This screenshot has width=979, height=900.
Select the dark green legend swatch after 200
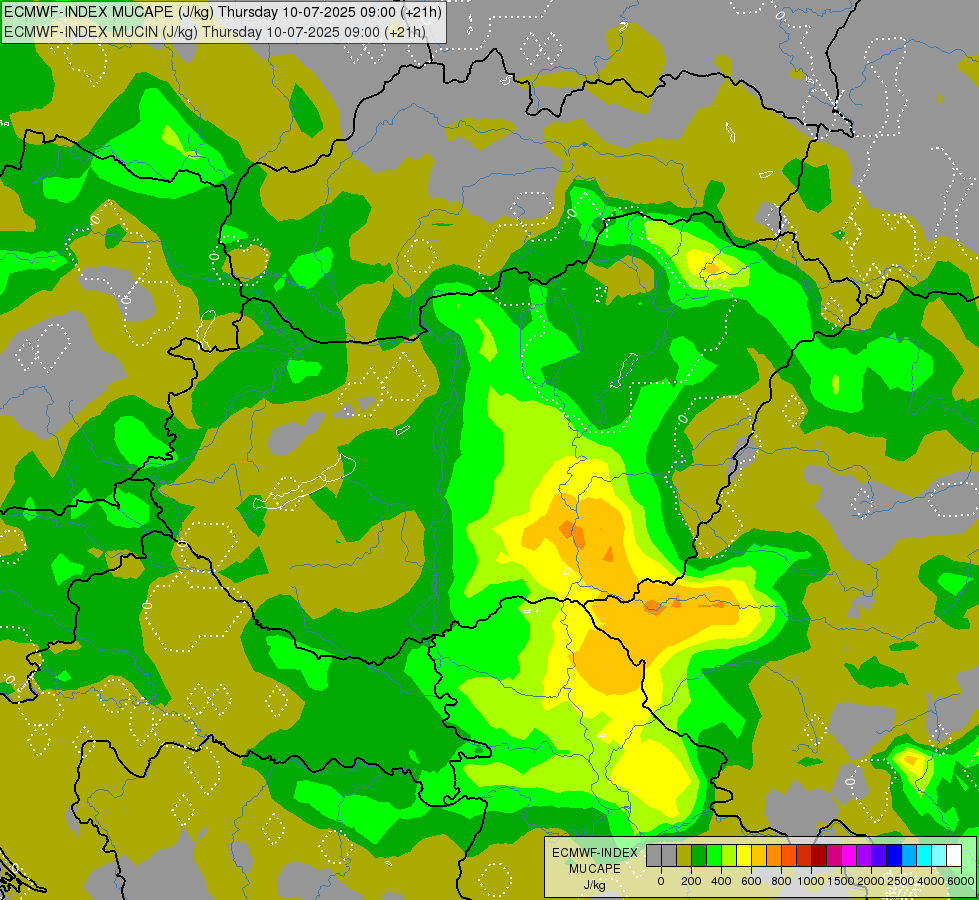(x=699, y=855)
